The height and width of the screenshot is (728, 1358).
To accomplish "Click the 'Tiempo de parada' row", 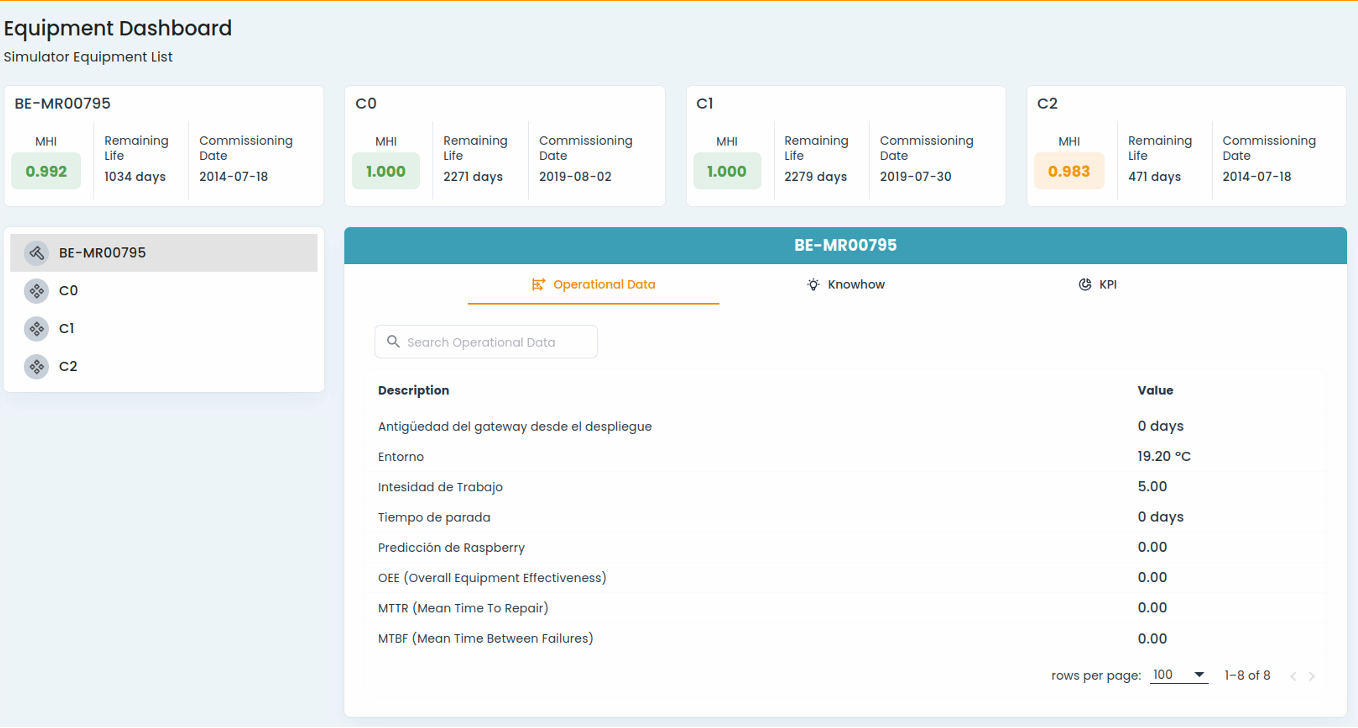I will [x=846, y=517].
